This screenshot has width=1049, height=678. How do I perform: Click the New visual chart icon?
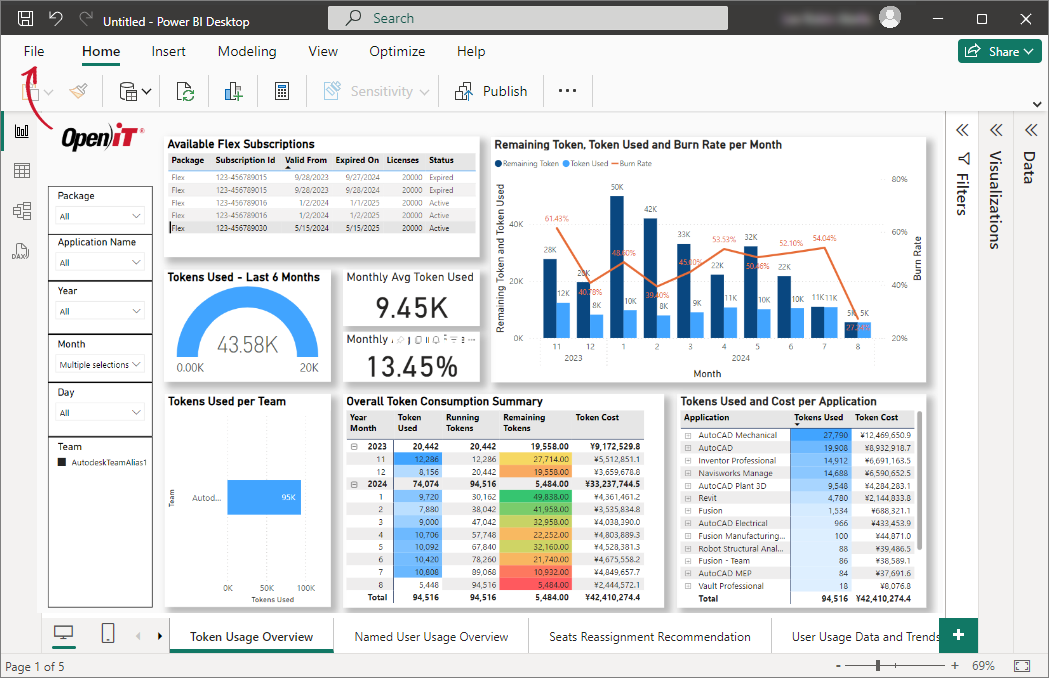tap(234, 91)
